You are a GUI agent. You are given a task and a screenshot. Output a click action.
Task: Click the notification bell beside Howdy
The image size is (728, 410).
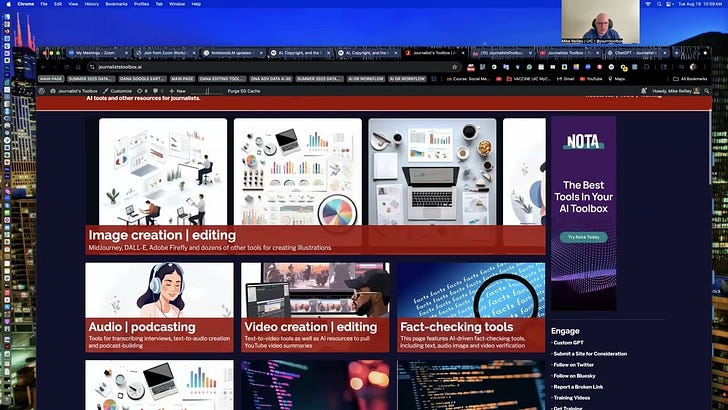point(644,91)
